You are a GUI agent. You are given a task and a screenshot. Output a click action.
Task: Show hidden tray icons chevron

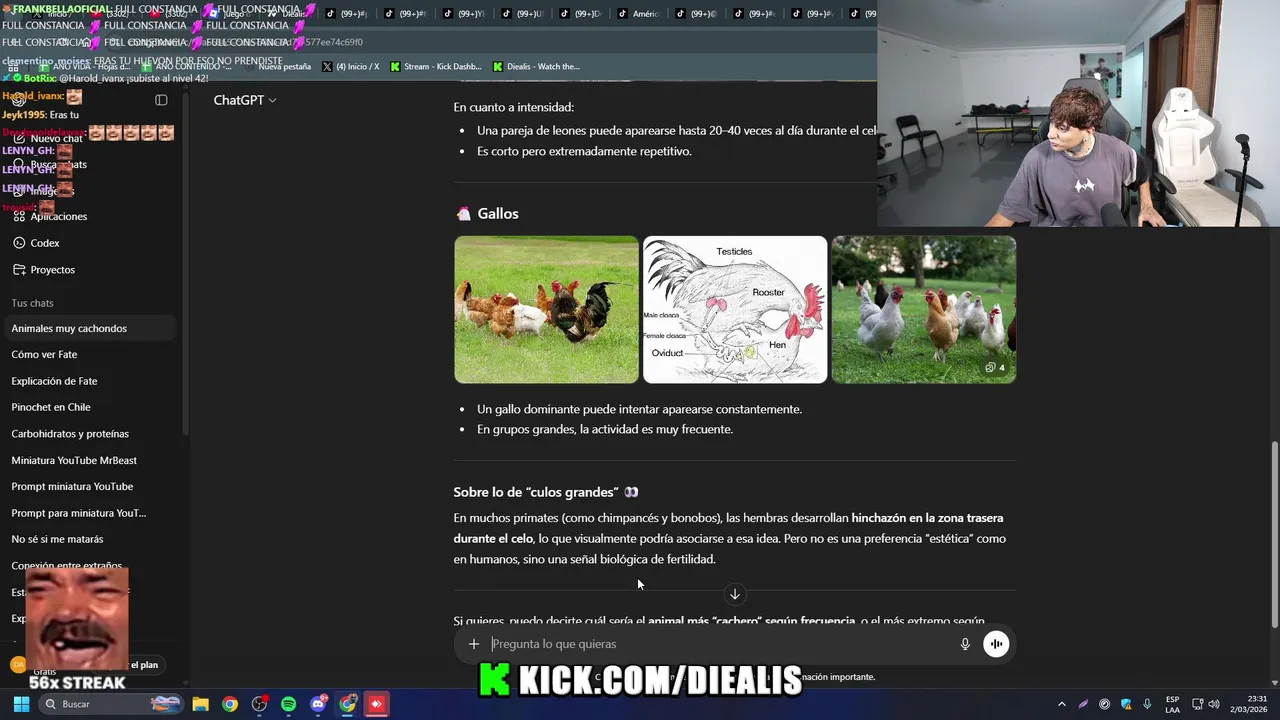point(1061,704)
